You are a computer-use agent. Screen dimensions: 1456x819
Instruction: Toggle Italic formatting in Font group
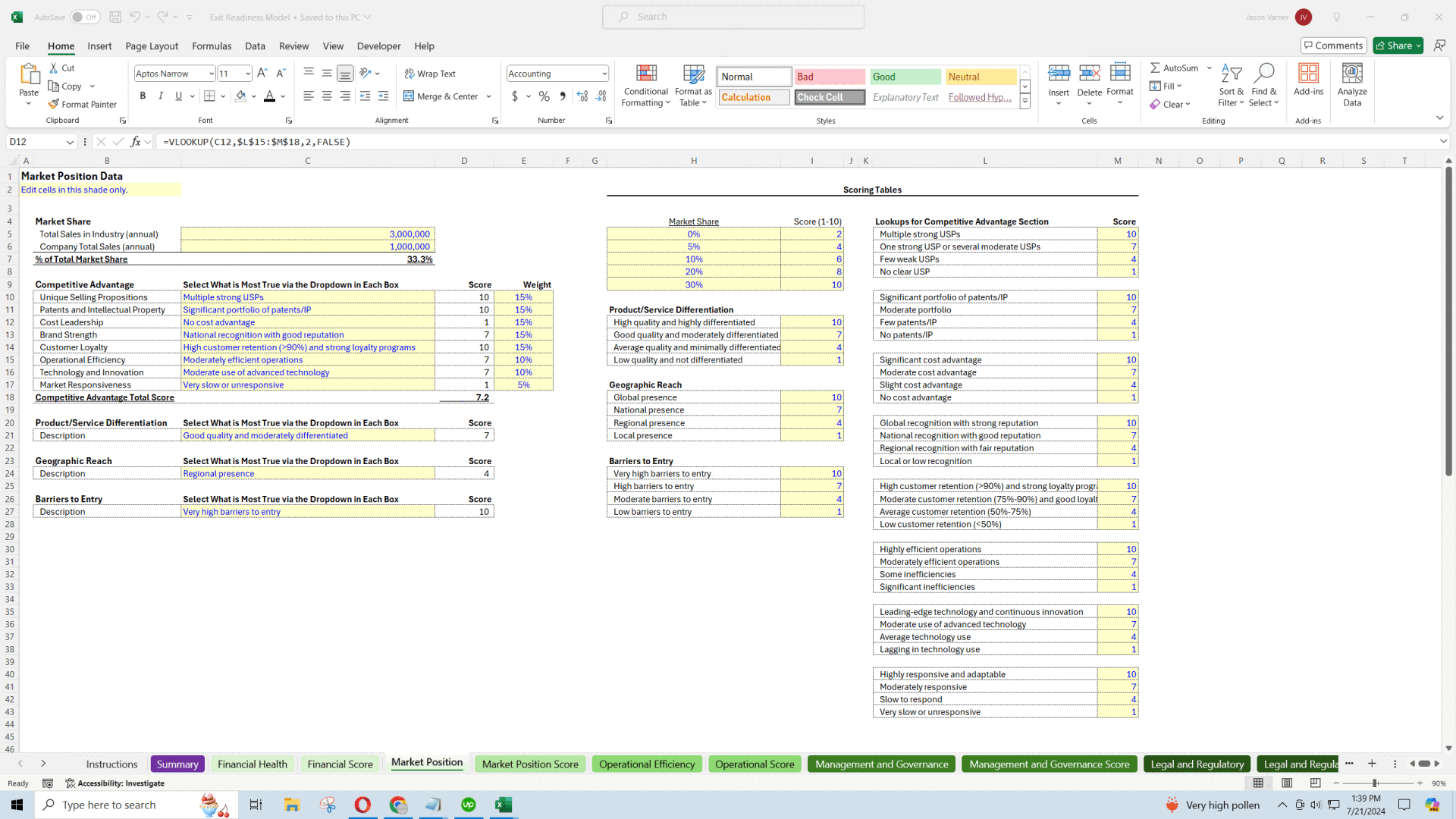[x=161, y=96]
